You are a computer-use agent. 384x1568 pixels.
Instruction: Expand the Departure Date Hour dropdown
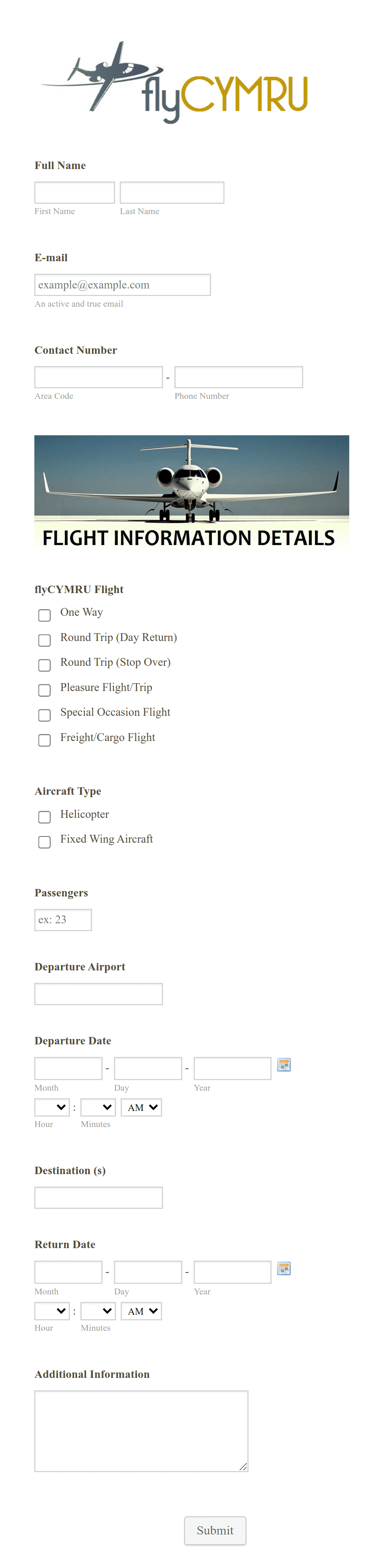[x=52, y=1107]
